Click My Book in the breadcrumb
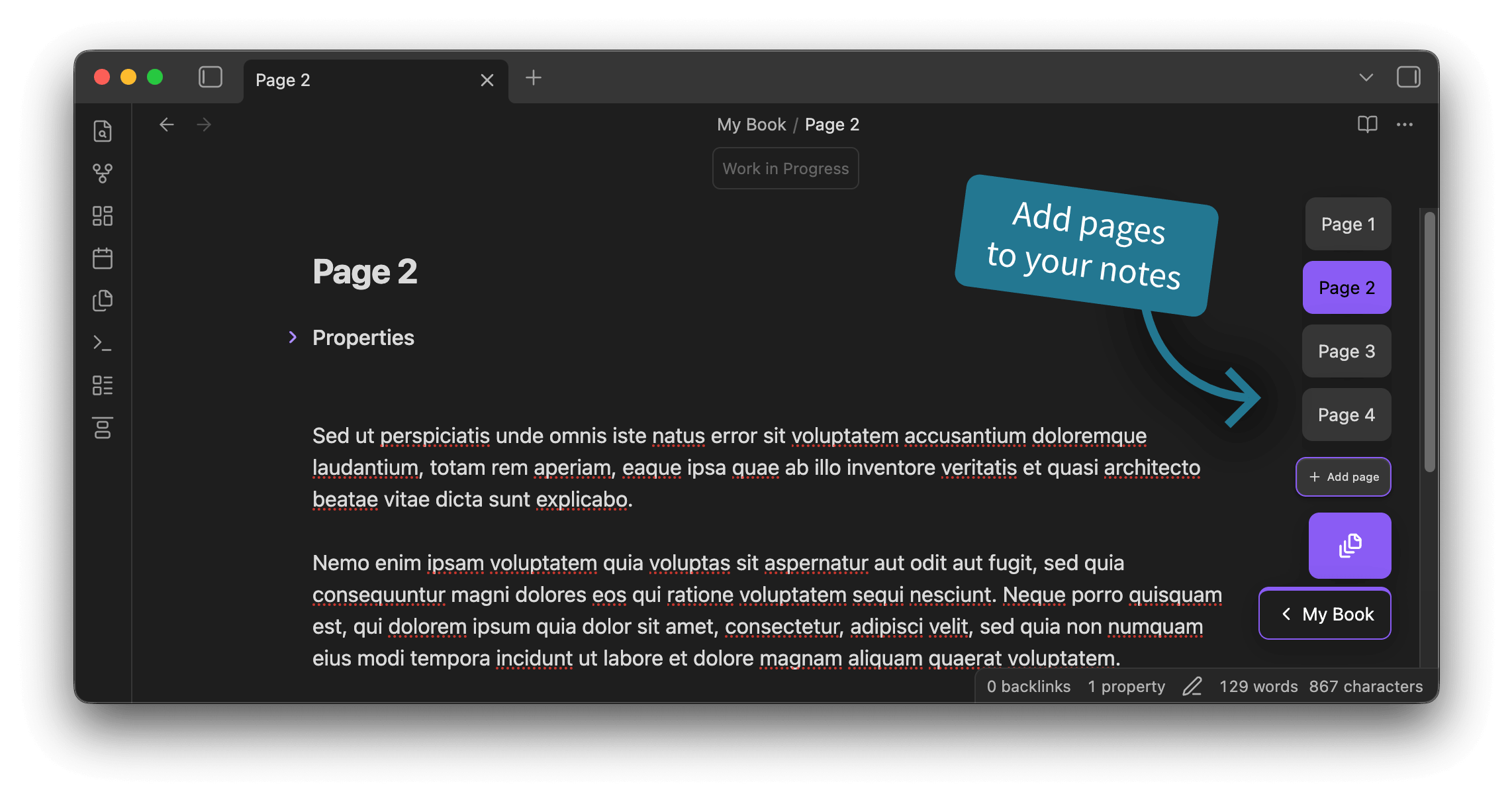The image size is (1512, 796). (751, 124)
